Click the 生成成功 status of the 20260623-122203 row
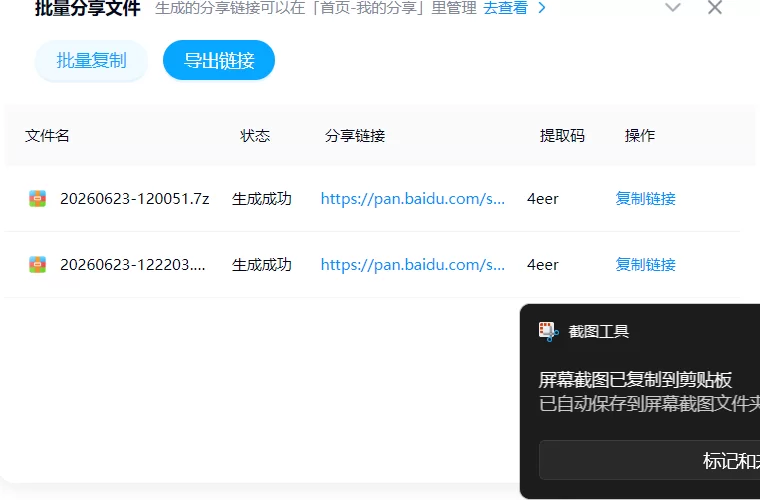The width and height of the screenshot is (760, 500). click(x=262, y=265)
